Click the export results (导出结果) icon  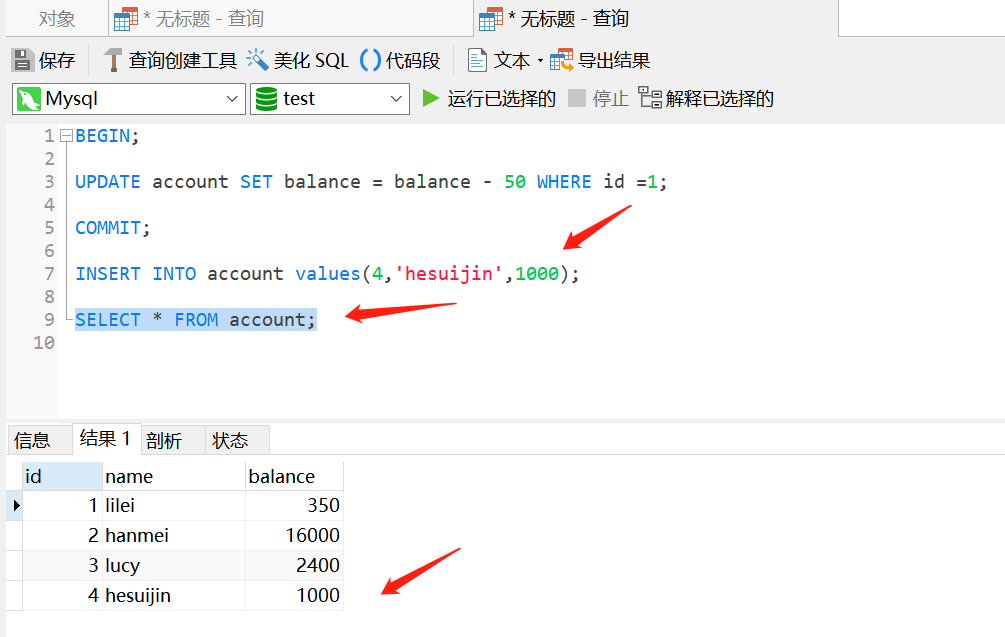[561, 60]
